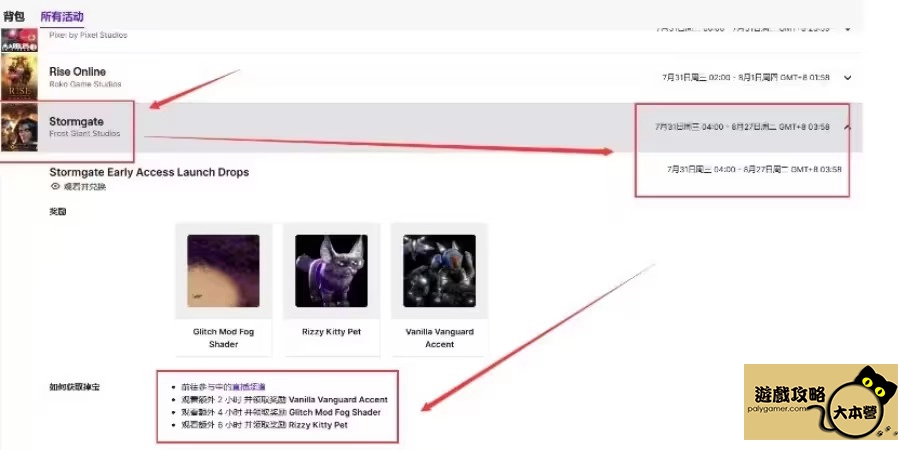Collapse the Stormgate campaign chevron

point(847,127)
